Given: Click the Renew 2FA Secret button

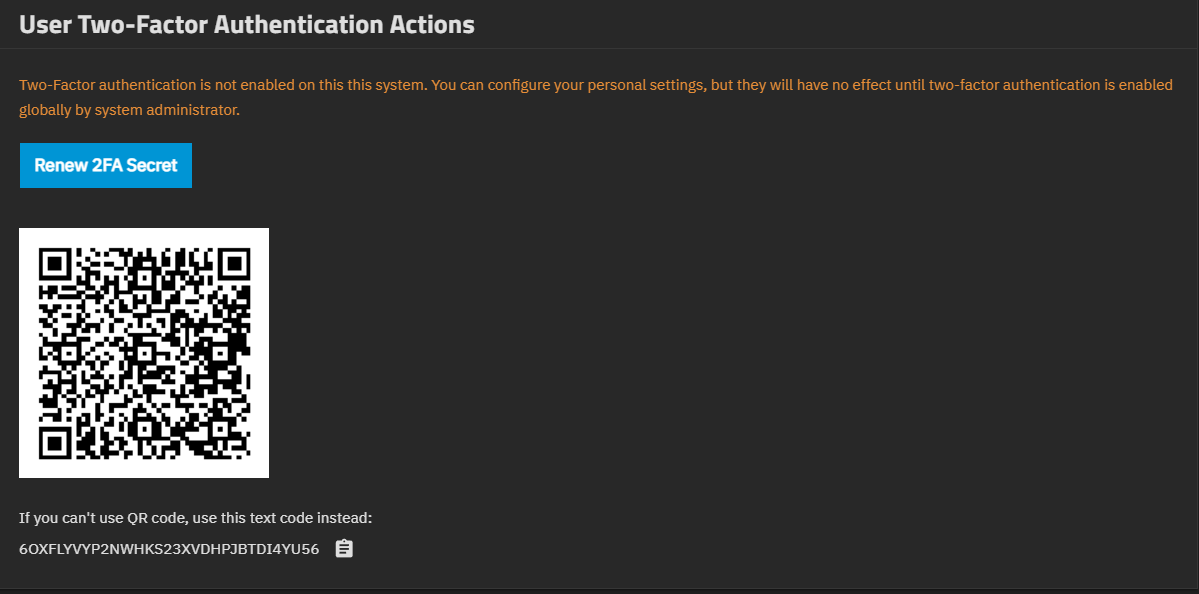Looking at the screenshot, I should coord(106,166).
